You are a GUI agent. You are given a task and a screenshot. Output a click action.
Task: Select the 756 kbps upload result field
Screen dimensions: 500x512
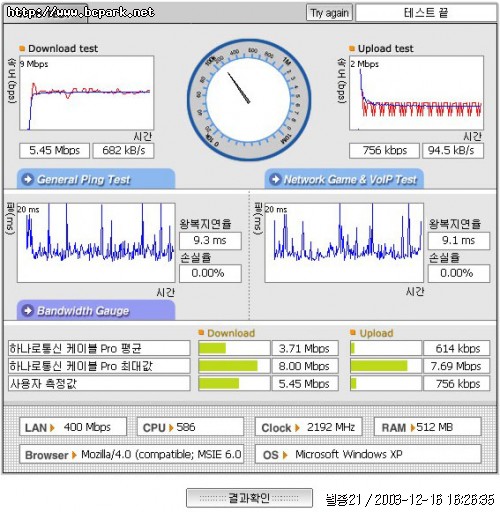[384, 151]
